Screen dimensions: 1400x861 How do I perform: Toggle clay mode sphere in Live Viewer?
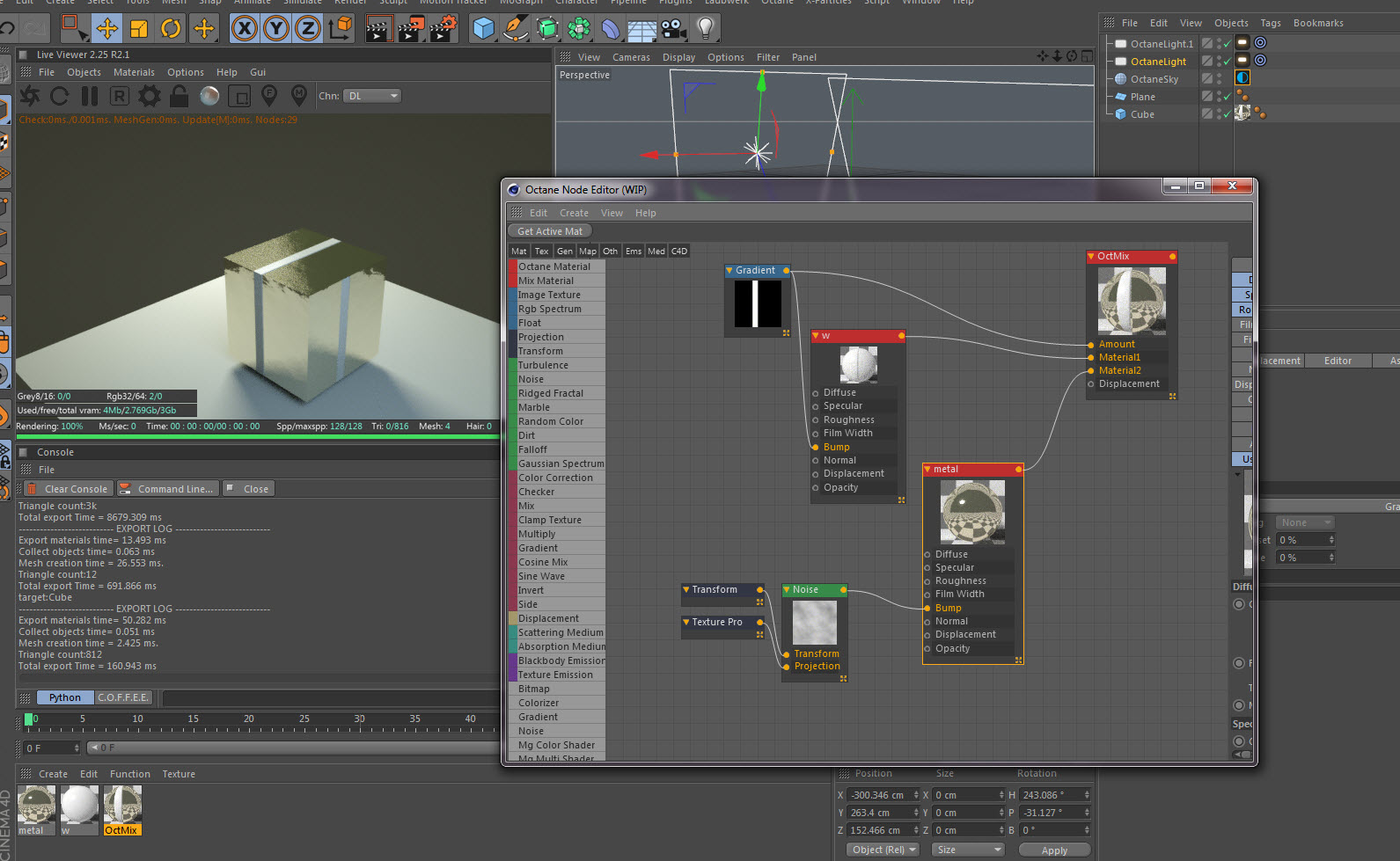coord(209,95)
